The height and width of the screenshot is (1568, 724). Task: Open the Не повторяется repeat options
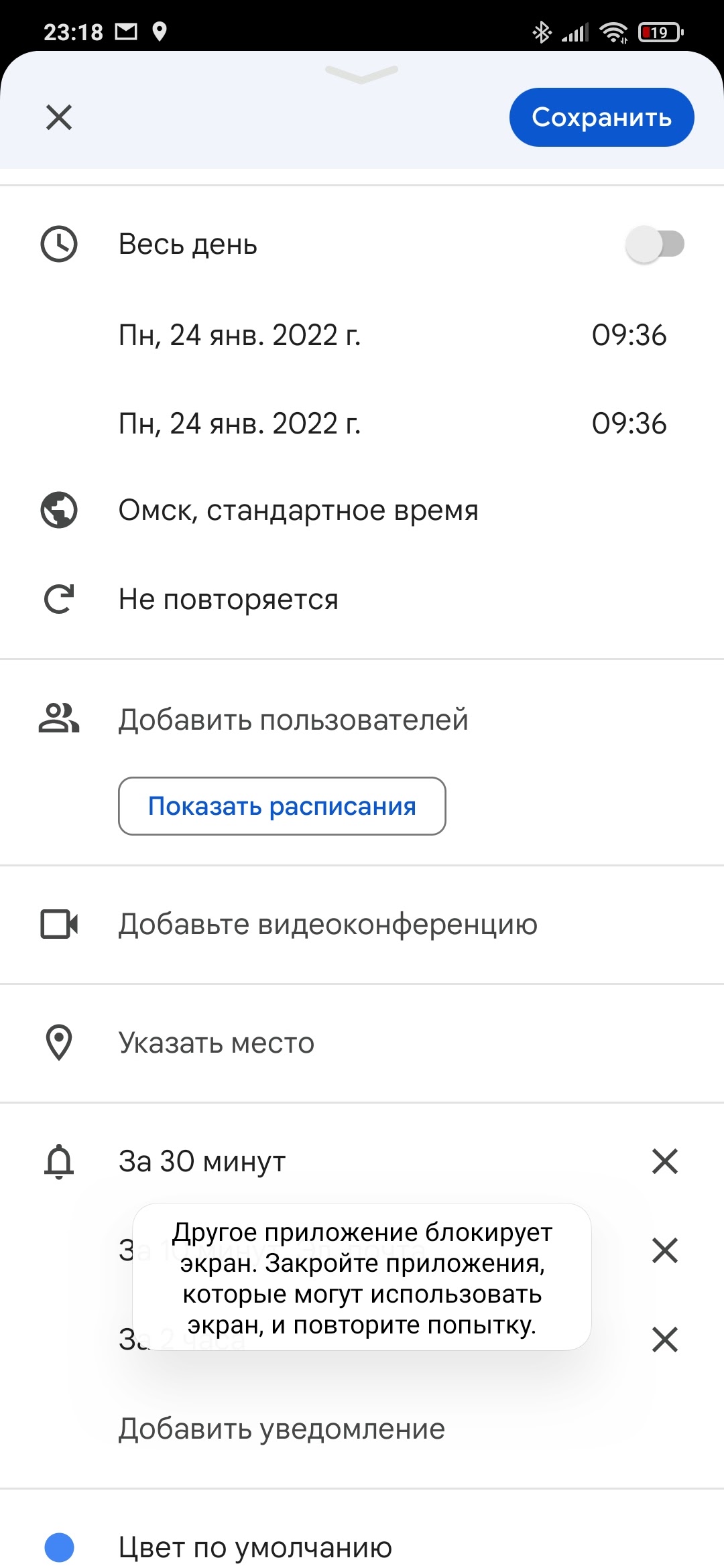(x=229, y=599)
